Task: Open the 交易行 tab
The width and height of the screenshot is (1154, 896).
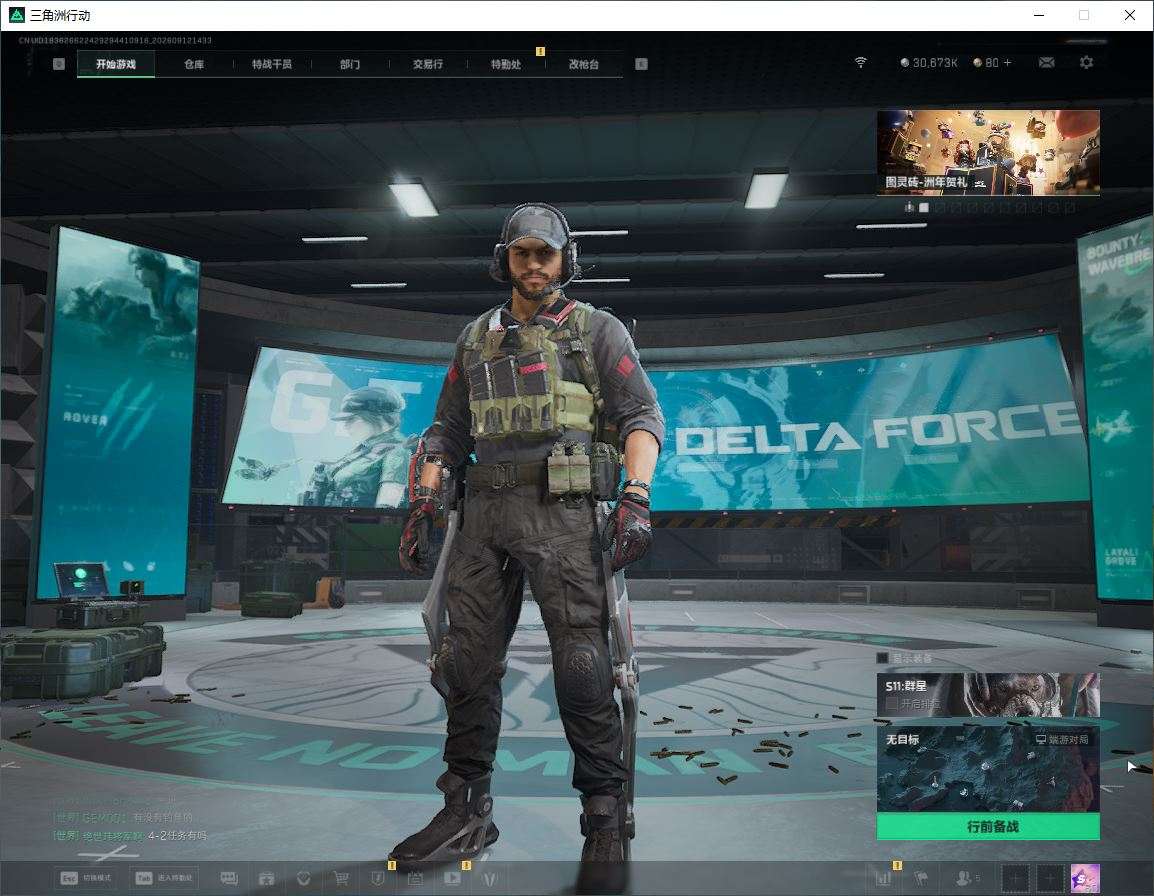Action: point(428,64)
